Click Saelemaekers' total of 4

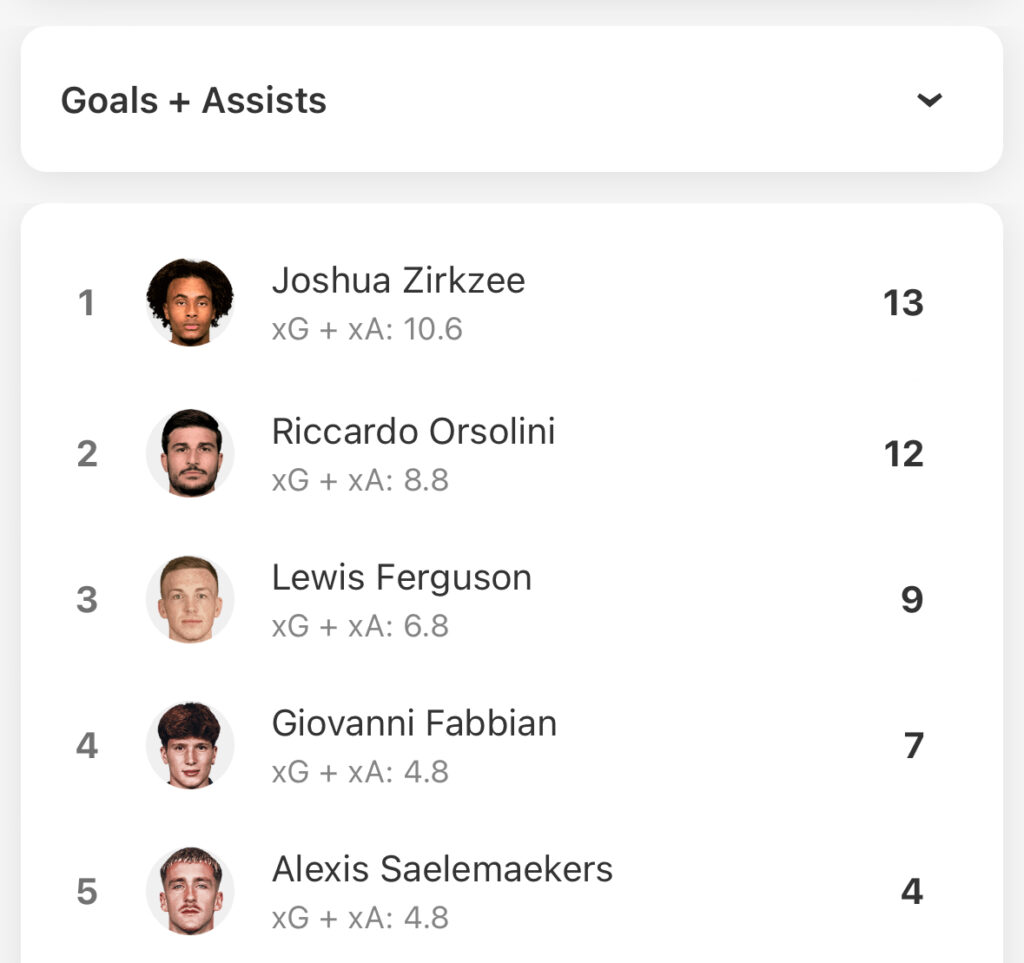(x=912, y=891)
